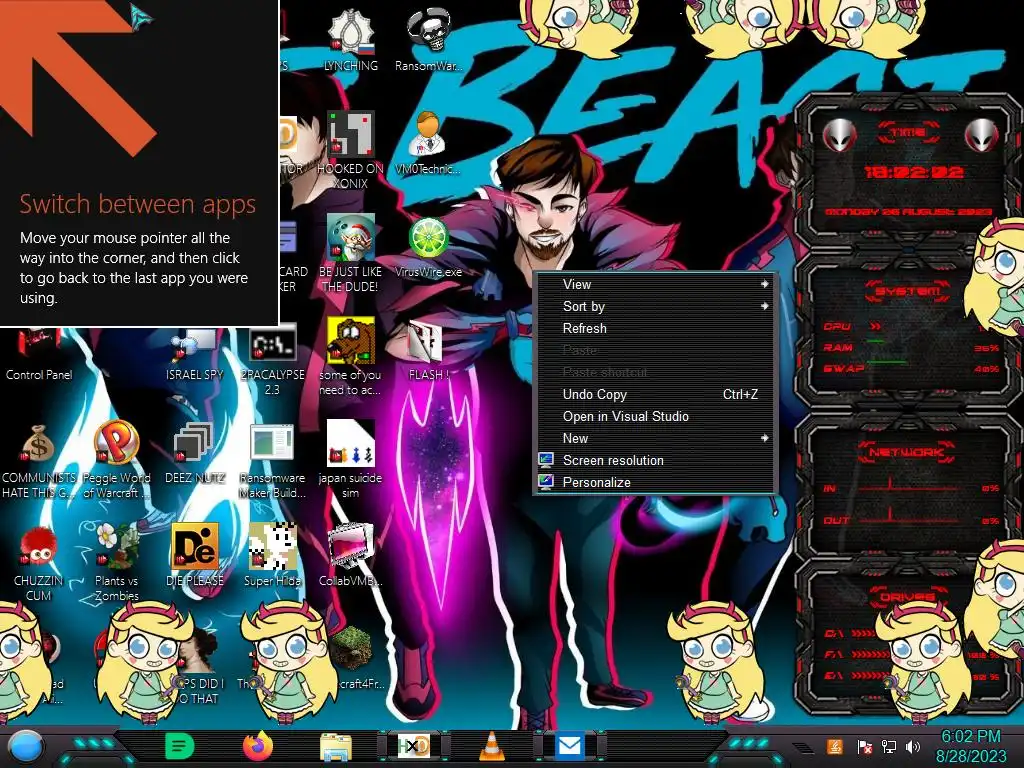Image resolution: width=1024 pixels, height=768 pixels.
Task: Expand the Sort by submenu
Action: click(x=655, y=306)
